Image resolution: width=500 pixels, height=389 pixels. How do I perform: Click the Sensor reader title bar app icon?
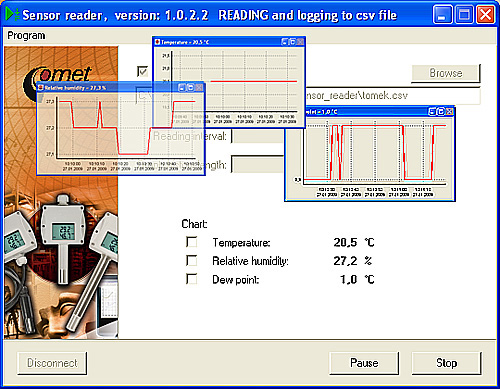(x=13, y=15)
